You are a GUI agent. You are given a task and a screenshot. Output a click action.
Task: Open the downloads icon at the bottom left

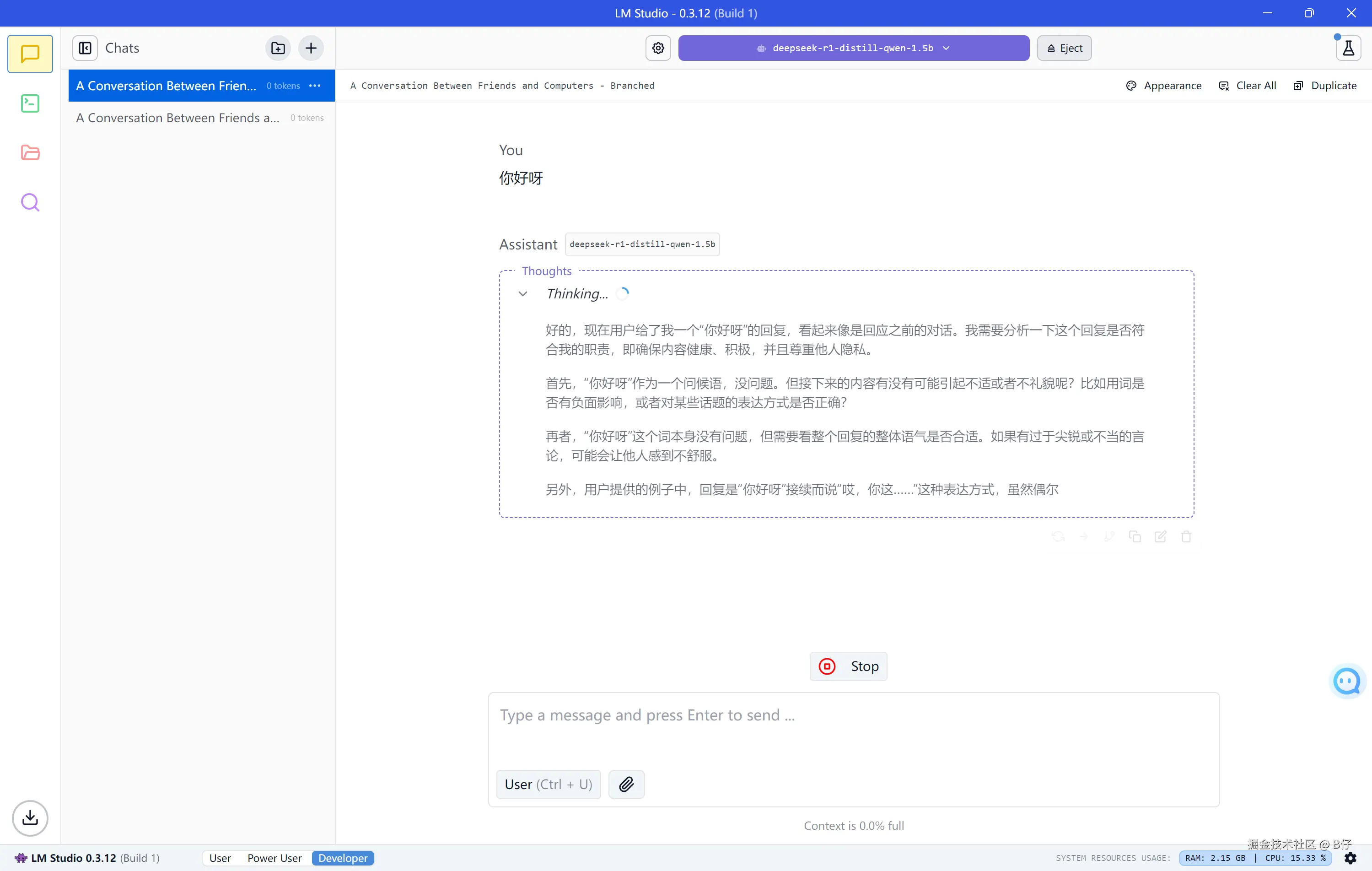30,818
